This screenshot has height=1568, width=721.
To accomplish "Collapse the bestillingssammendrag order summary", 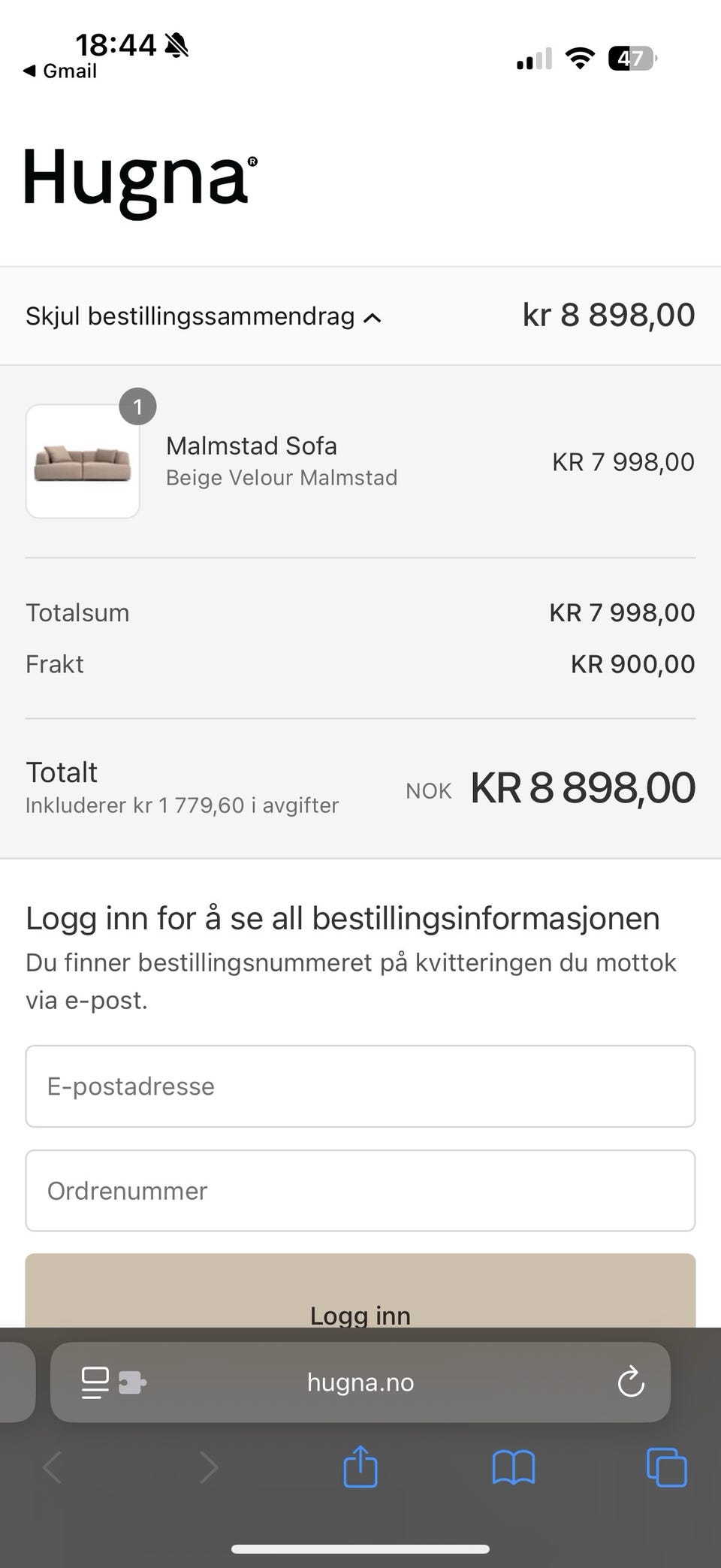I will coord(204,316).
